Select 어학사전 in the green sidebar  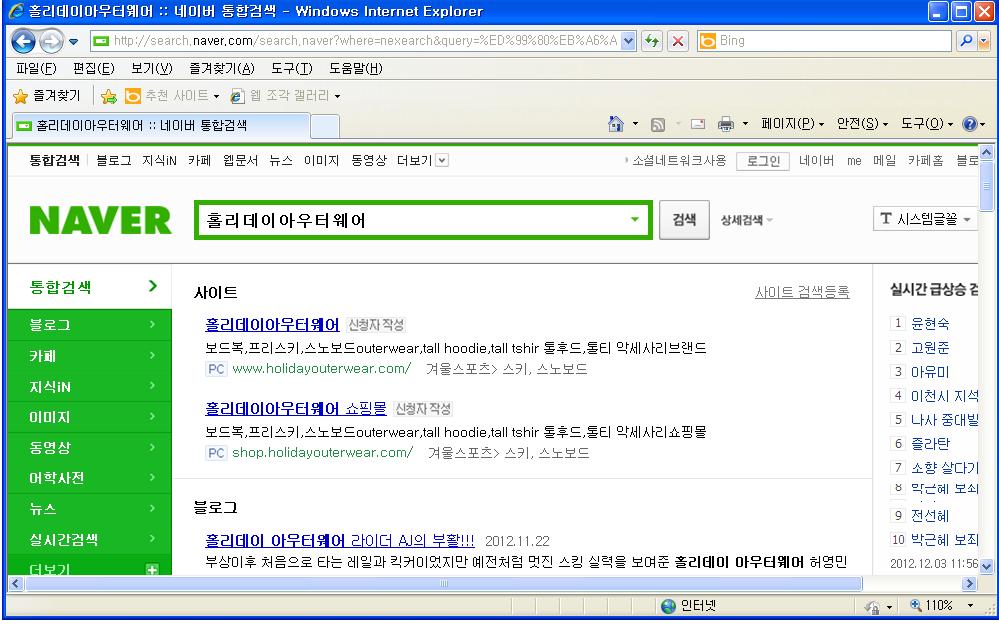[90, 478]
